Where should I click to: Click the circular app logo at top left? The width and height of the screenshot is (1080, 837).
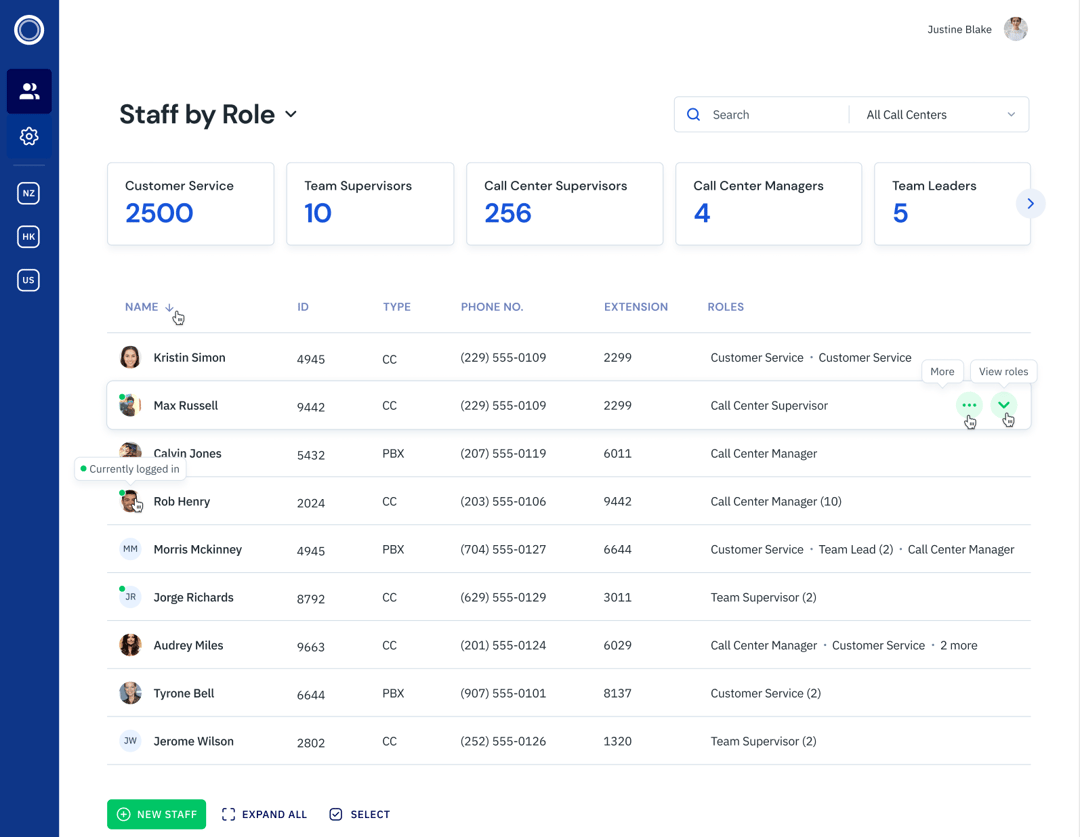(x=28, y=30)
